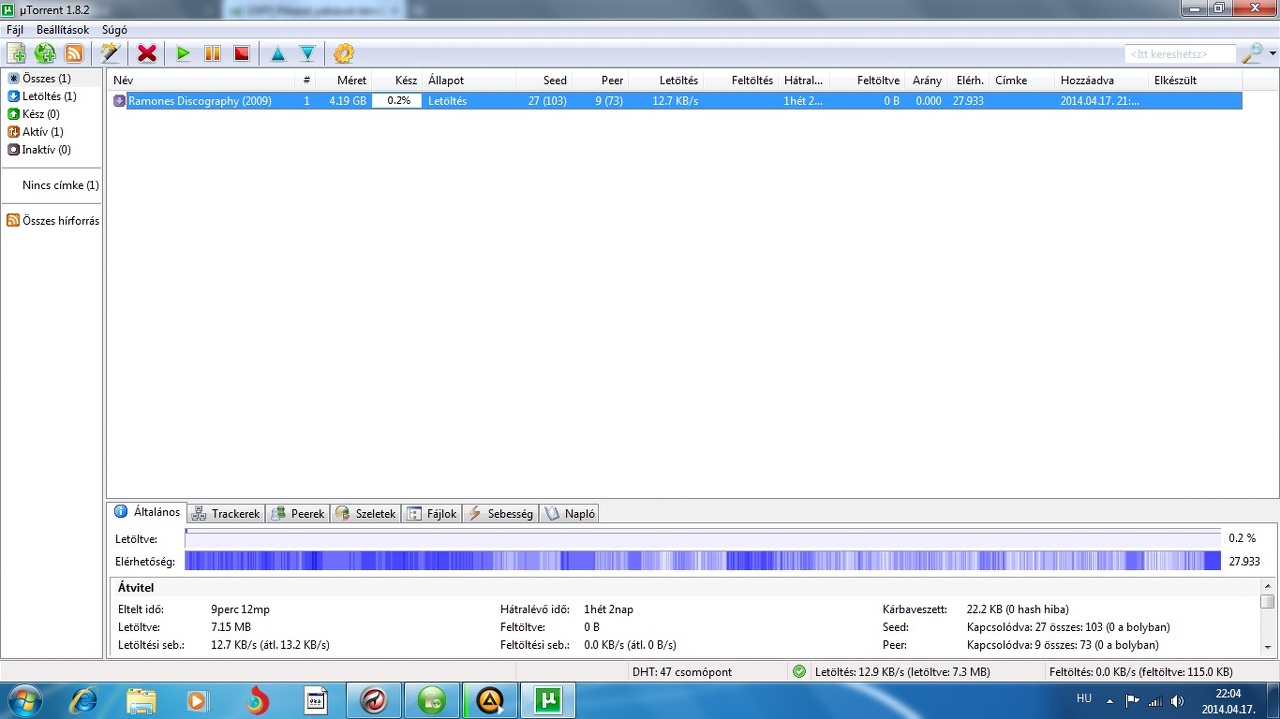Click the Feltöltés 0.0 KB/s status entry
Viewport: 1280px width, 719px height.
[x=1140, y=672]
